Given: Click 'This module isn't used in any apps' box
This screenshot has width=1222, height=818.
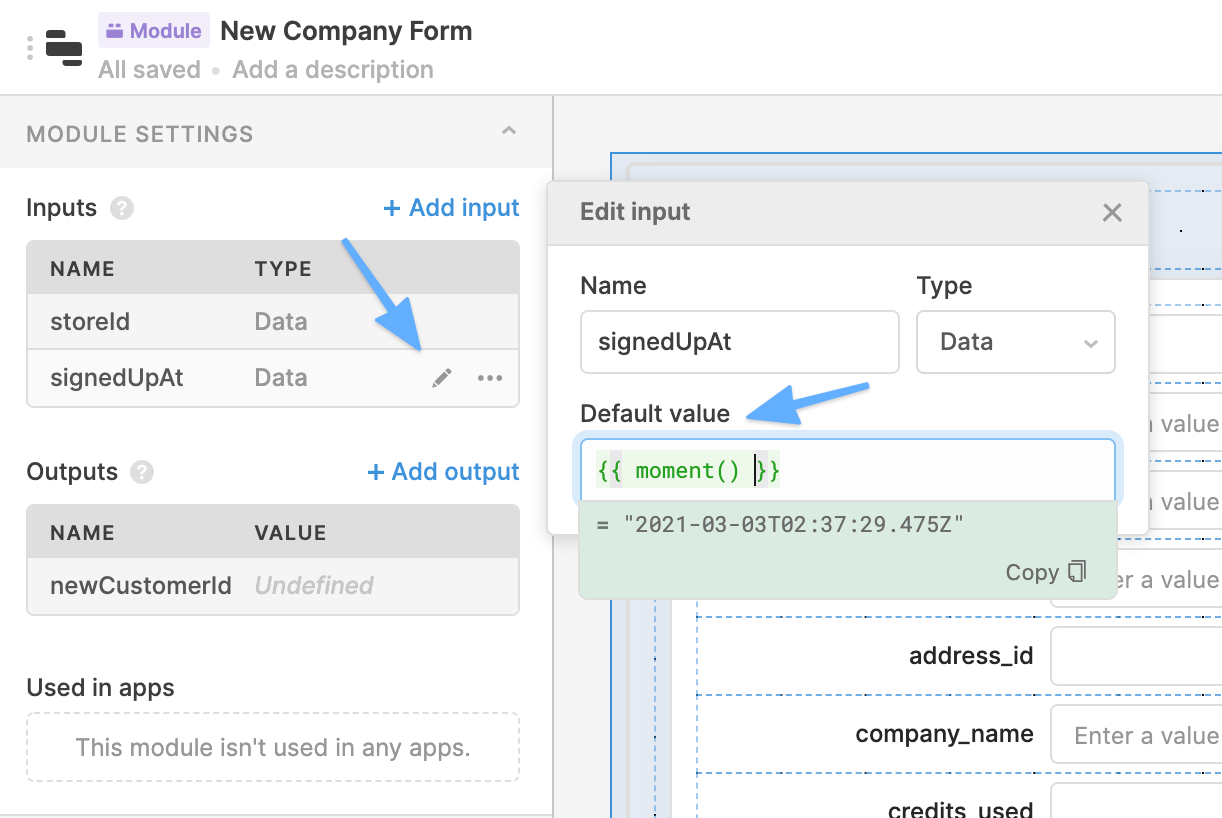Looking at the screenshot, I should [273, 747].
